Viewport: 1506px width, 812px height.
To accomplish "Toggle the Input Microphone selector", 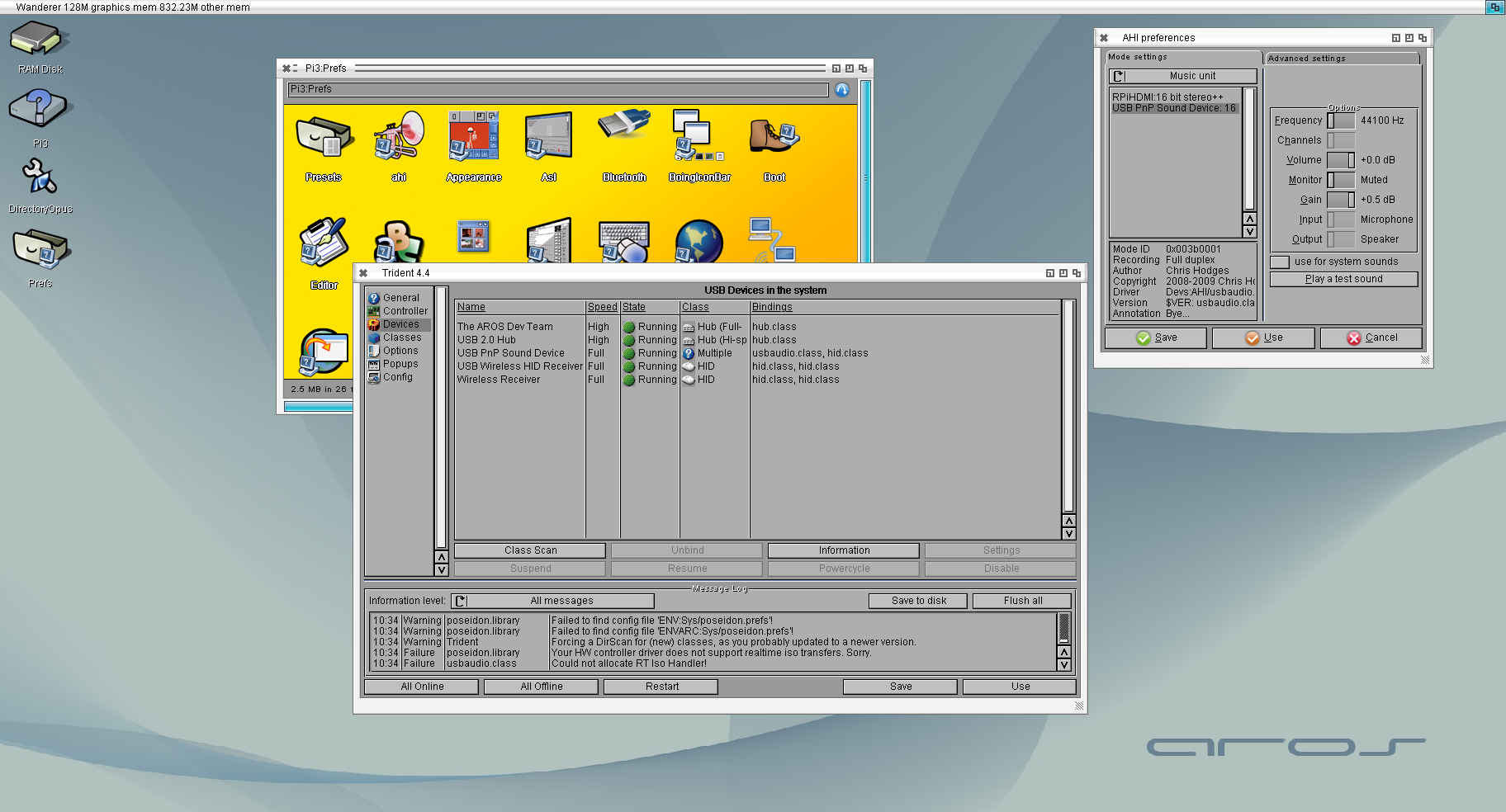I will [1341, 220].
